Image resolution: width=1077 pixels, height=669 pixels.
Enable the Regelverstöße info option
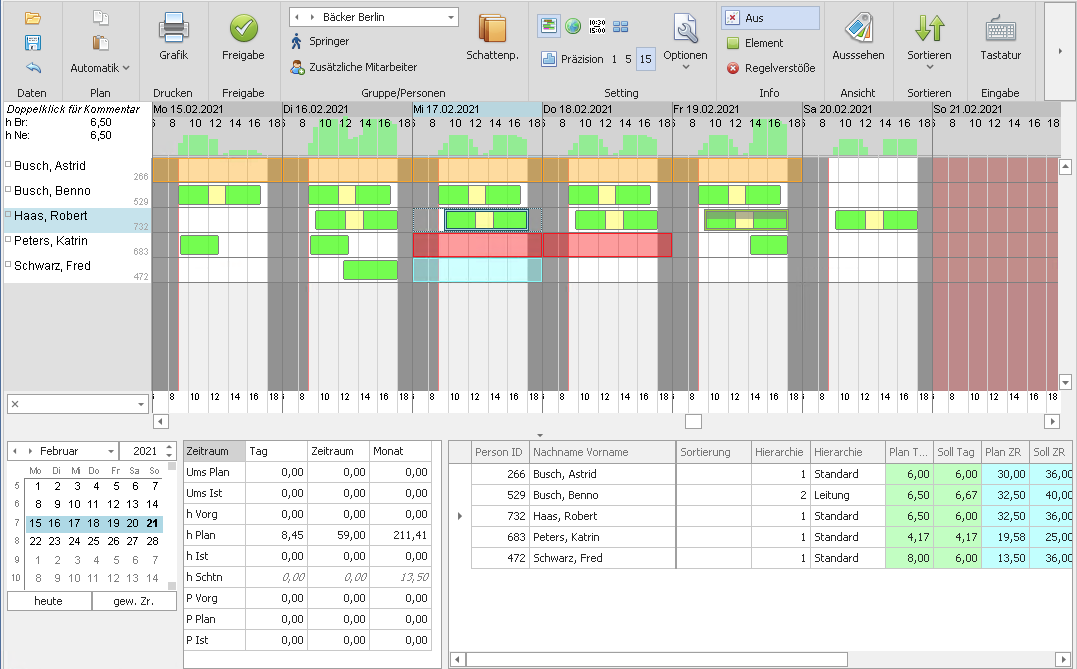(x=733, y=68)
